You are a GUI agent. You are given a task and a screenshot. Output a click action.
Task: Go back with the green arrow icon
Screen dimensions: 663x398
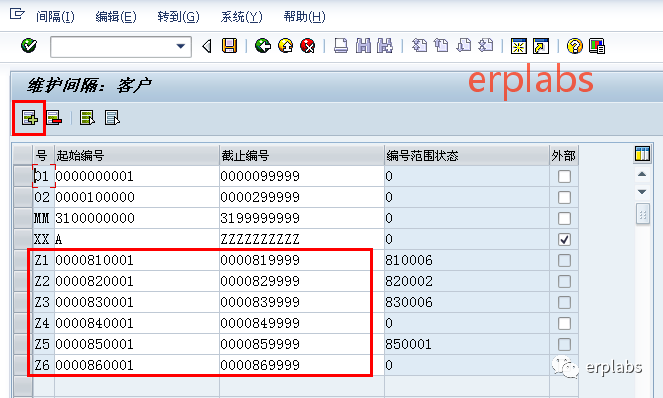click(263, 46)
